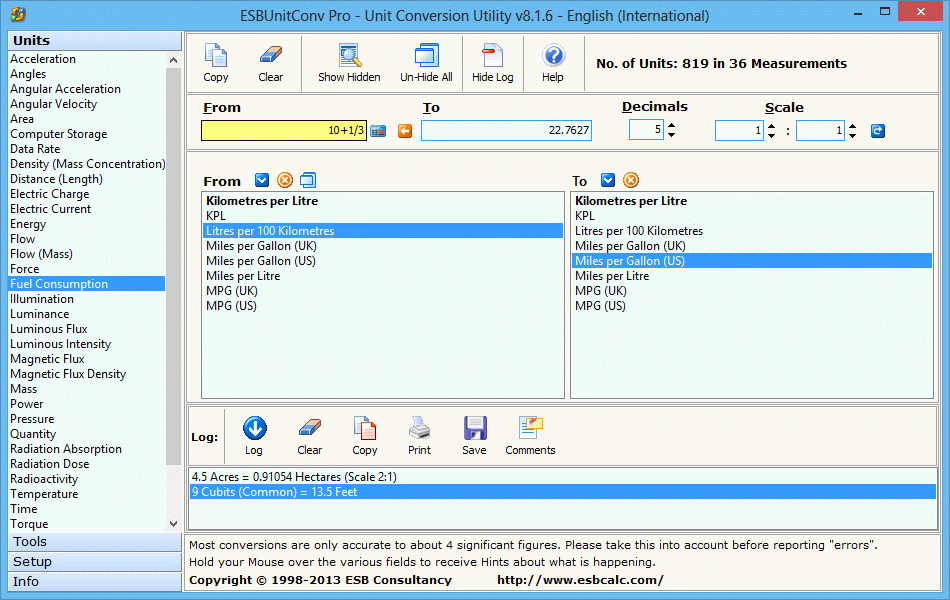Select Pressure in the Units list

tap(32, 419)
